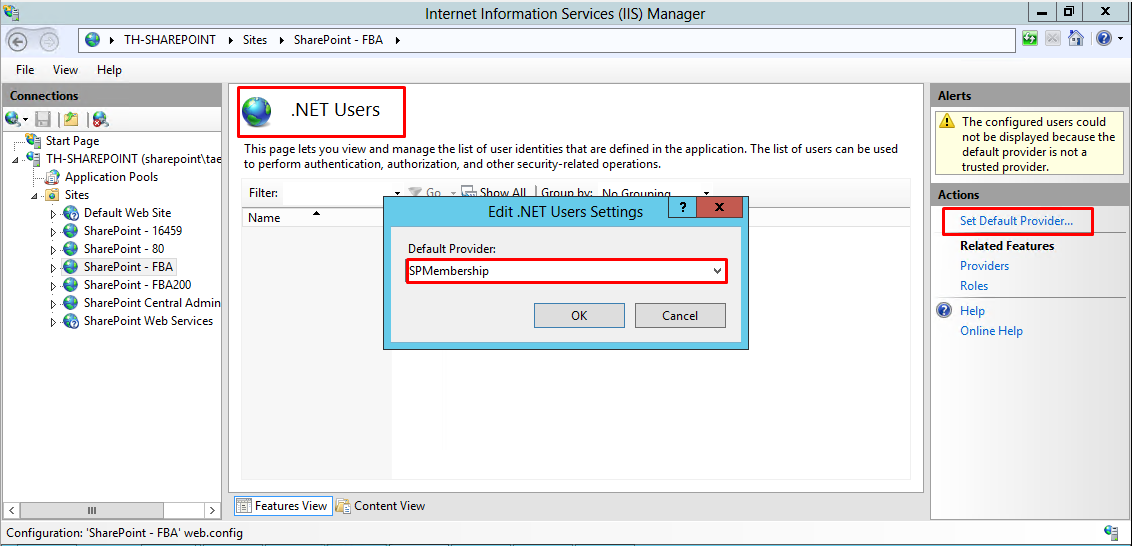Image resolution: width=1132 pixels, height=546 pixels.
Task: Expand the Default Web Site node
Action: pos(52,214)
